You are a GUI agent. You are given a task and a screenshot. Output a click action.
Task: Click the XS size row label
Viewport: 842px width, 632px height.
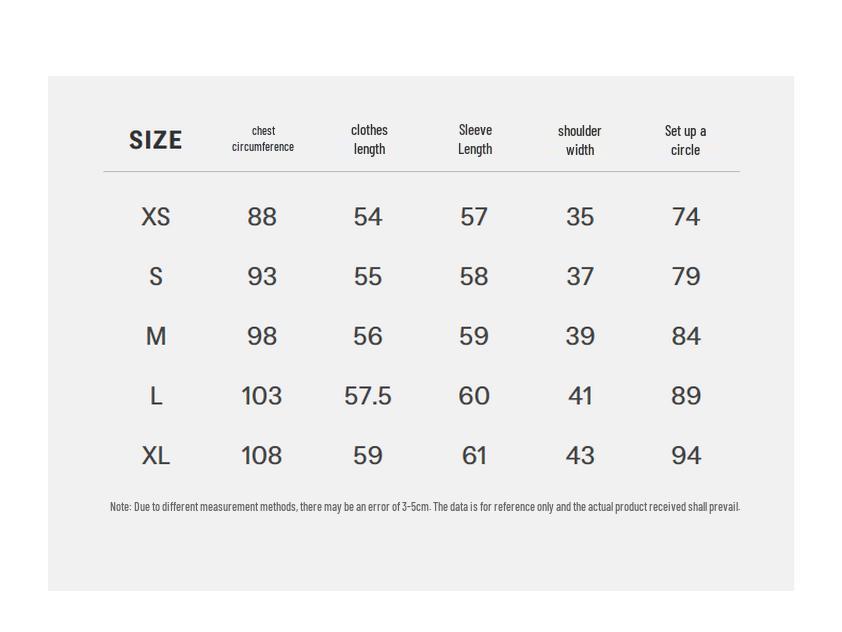pos(156,217)
